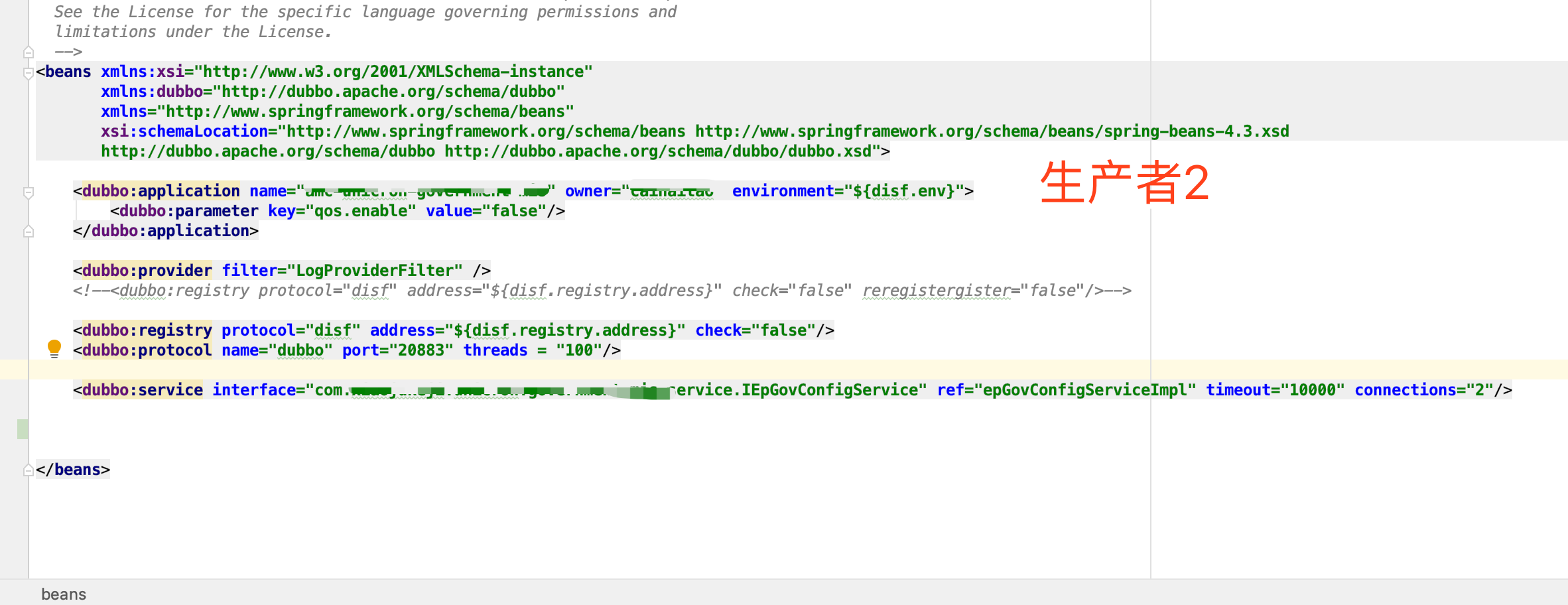
Task: Click the reregistergister attribute in comment
Action: coord(937,291)
